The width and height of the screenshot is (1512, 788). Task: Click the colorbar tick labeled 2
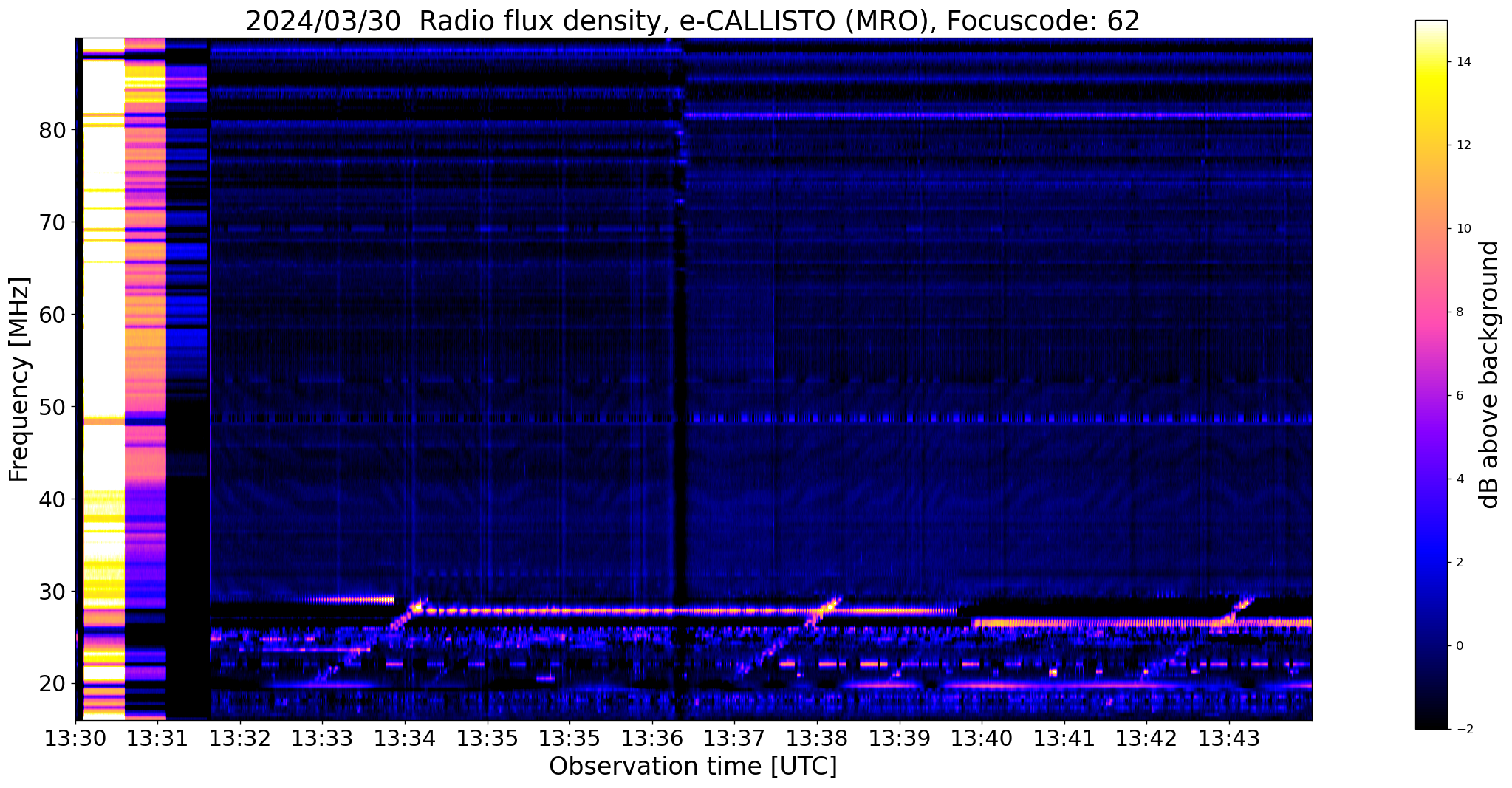(x=1459, y=563)
